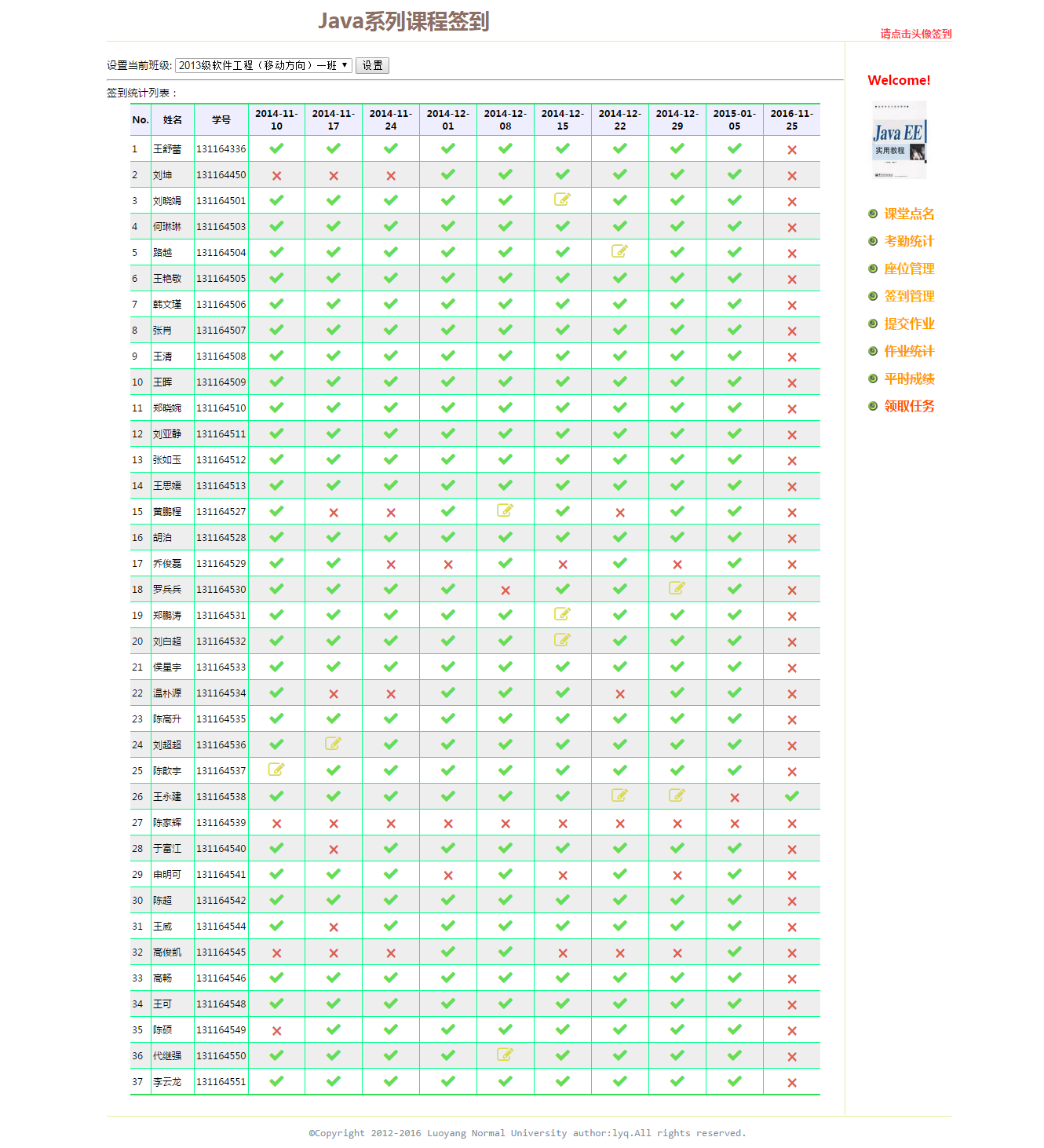Select student ID 131164546
The height and width of the screenshot is (1148, 1044).
(x=221, y=978)
